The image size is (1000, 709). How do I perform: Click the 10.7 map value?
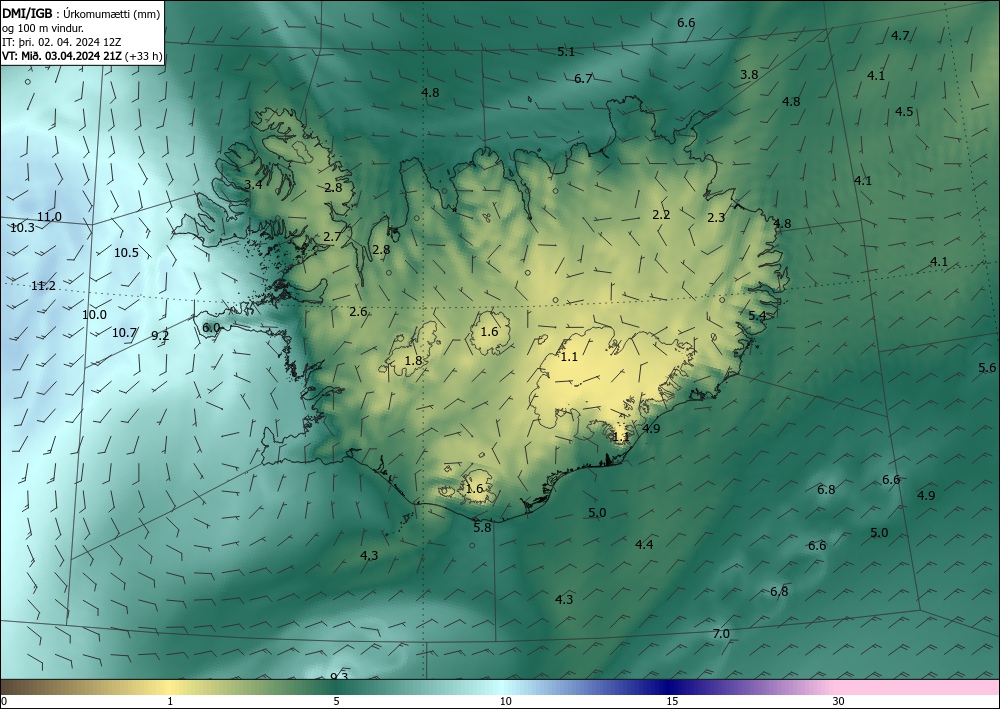point(124,332)
